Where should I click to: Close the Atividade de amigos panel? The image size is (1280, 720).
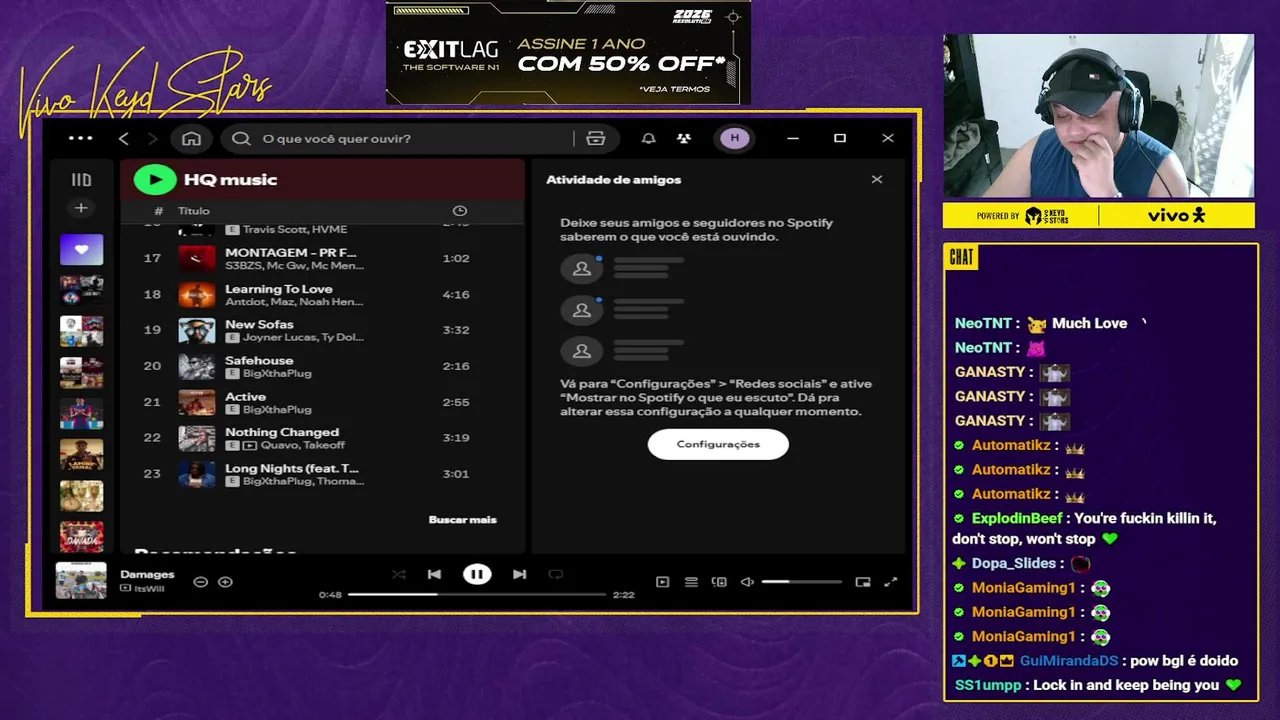[x=877, y=180]
